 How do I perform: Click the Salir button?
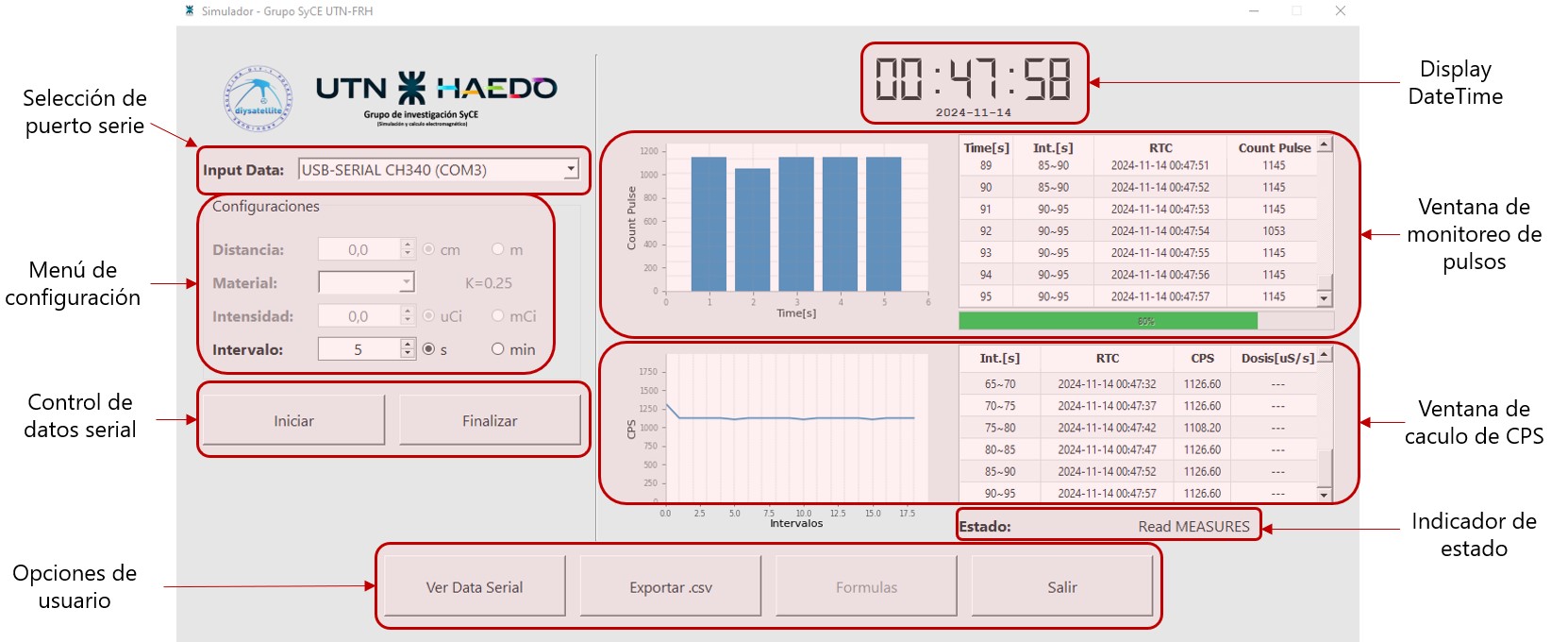click(1062, 586)
